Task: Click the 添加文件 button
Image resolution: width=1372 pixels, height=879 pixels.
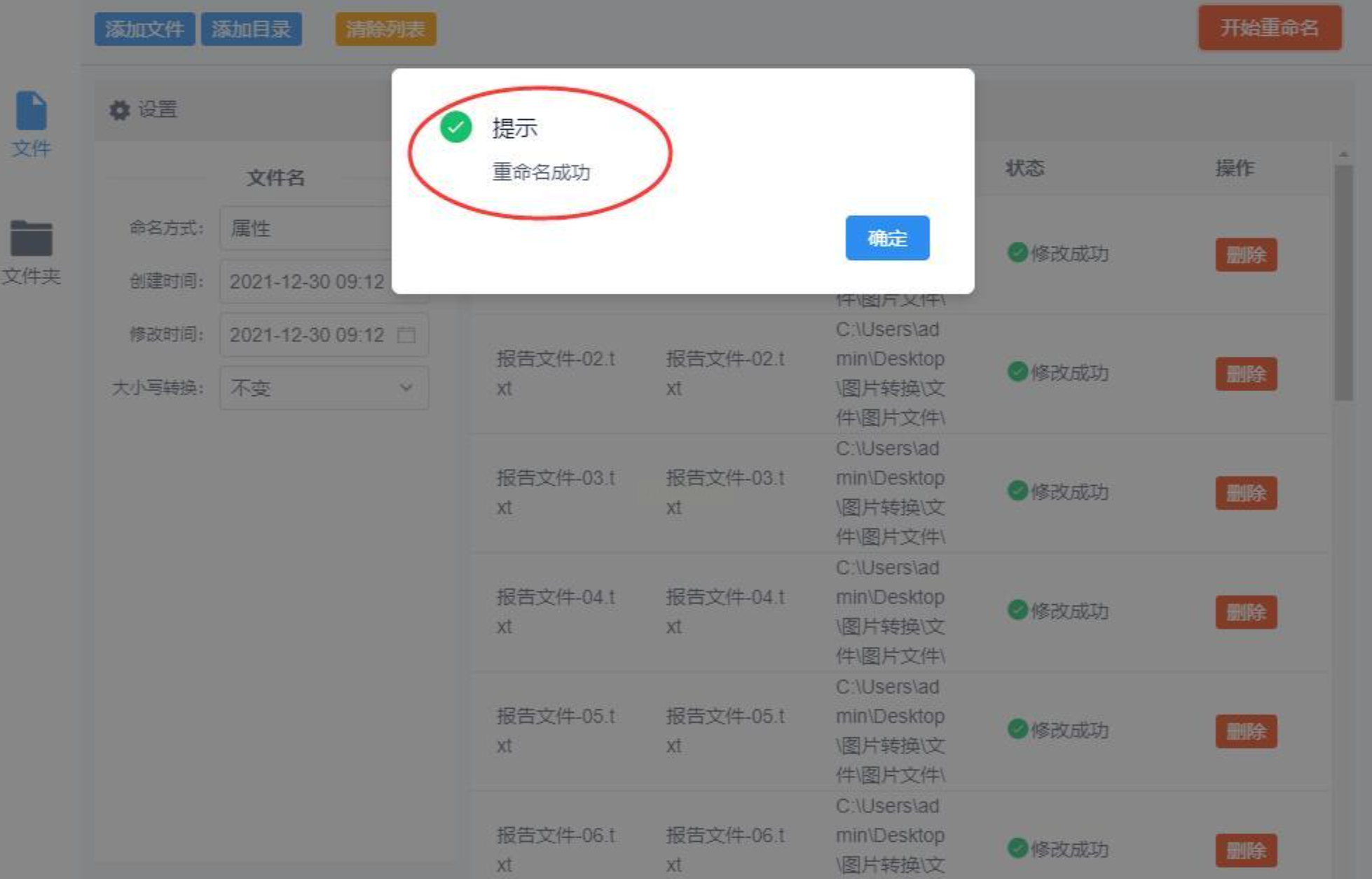Action: 144,29
